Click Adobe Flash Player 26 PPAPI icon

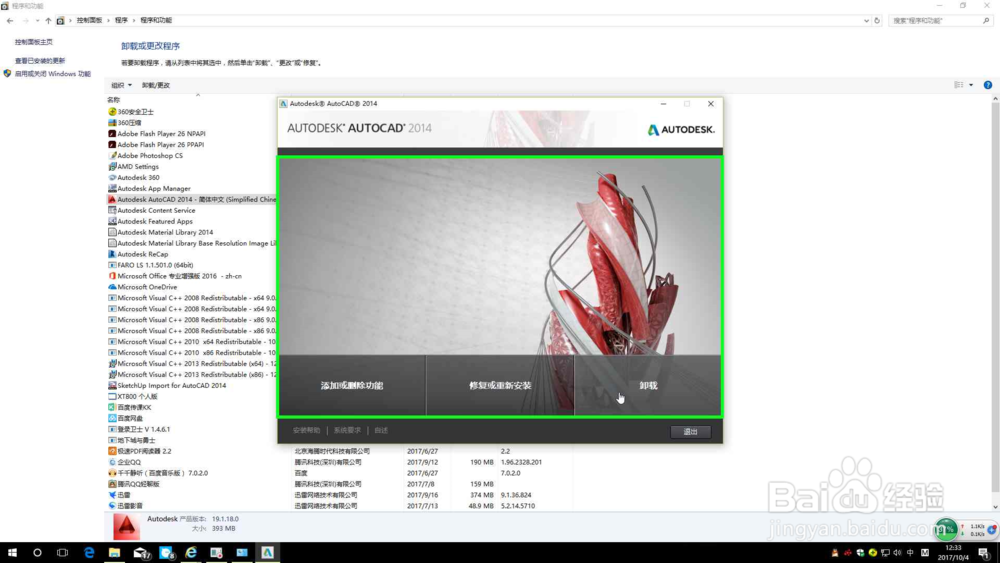tap(112, 145)
